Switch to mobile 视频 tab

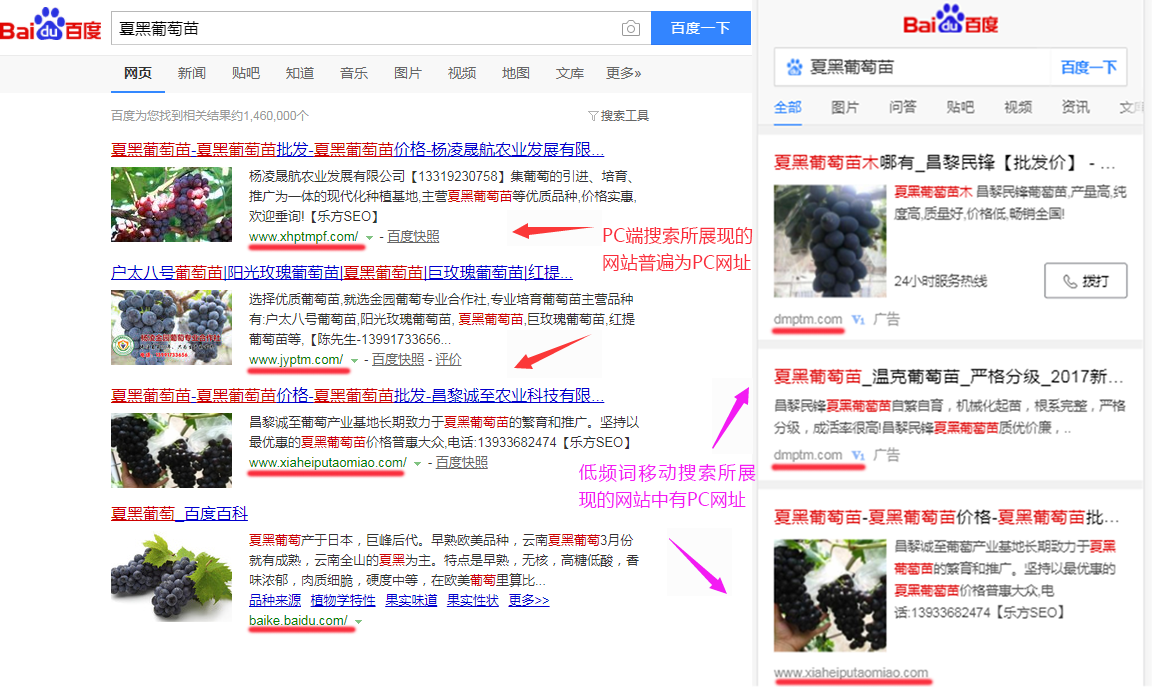(1018, 108)
